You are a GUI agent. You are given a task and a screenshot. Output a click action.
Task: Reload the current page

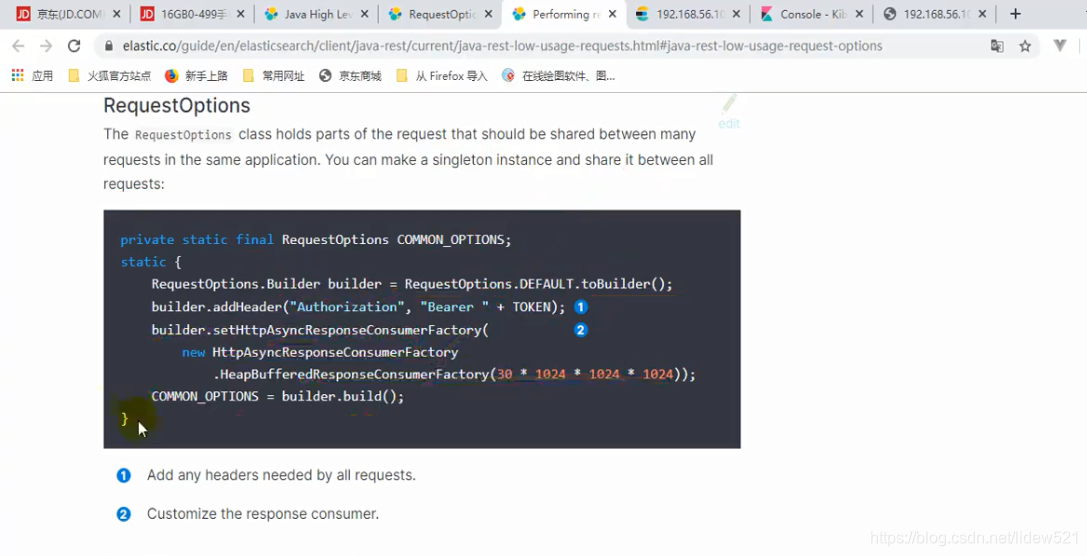74,46
